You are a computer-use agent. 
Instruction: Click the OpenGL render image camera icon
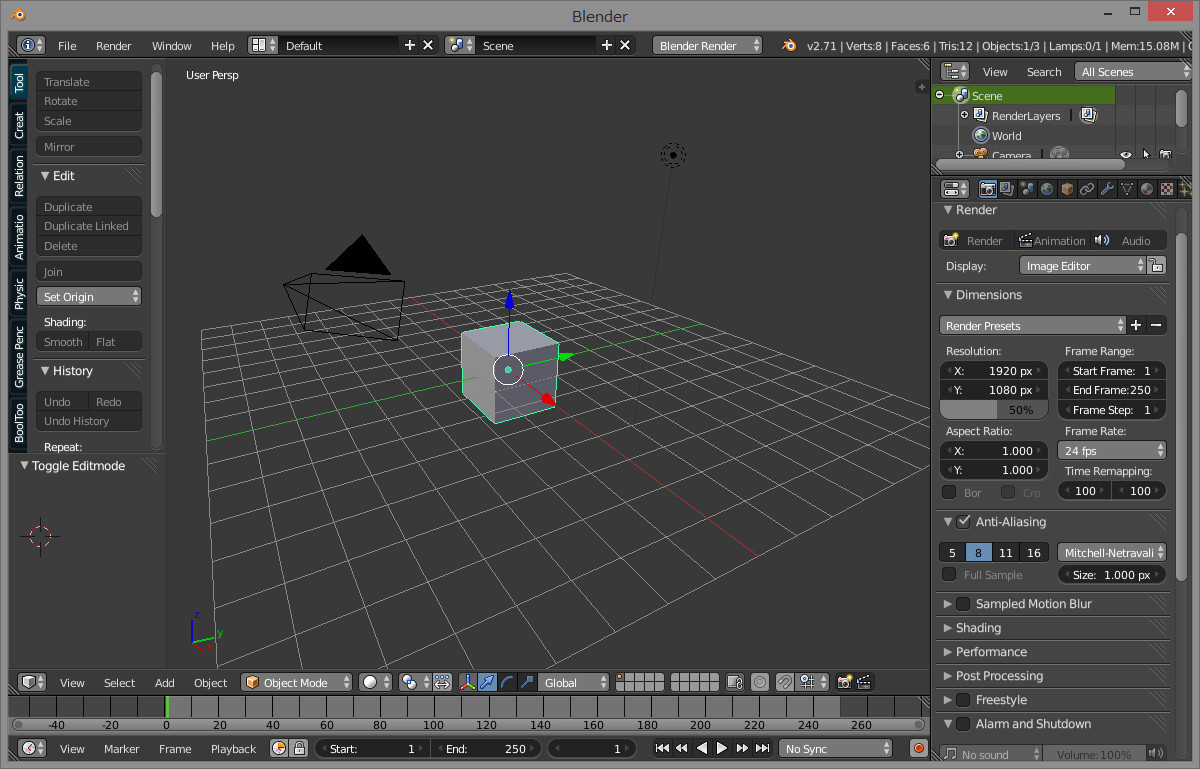845,682
